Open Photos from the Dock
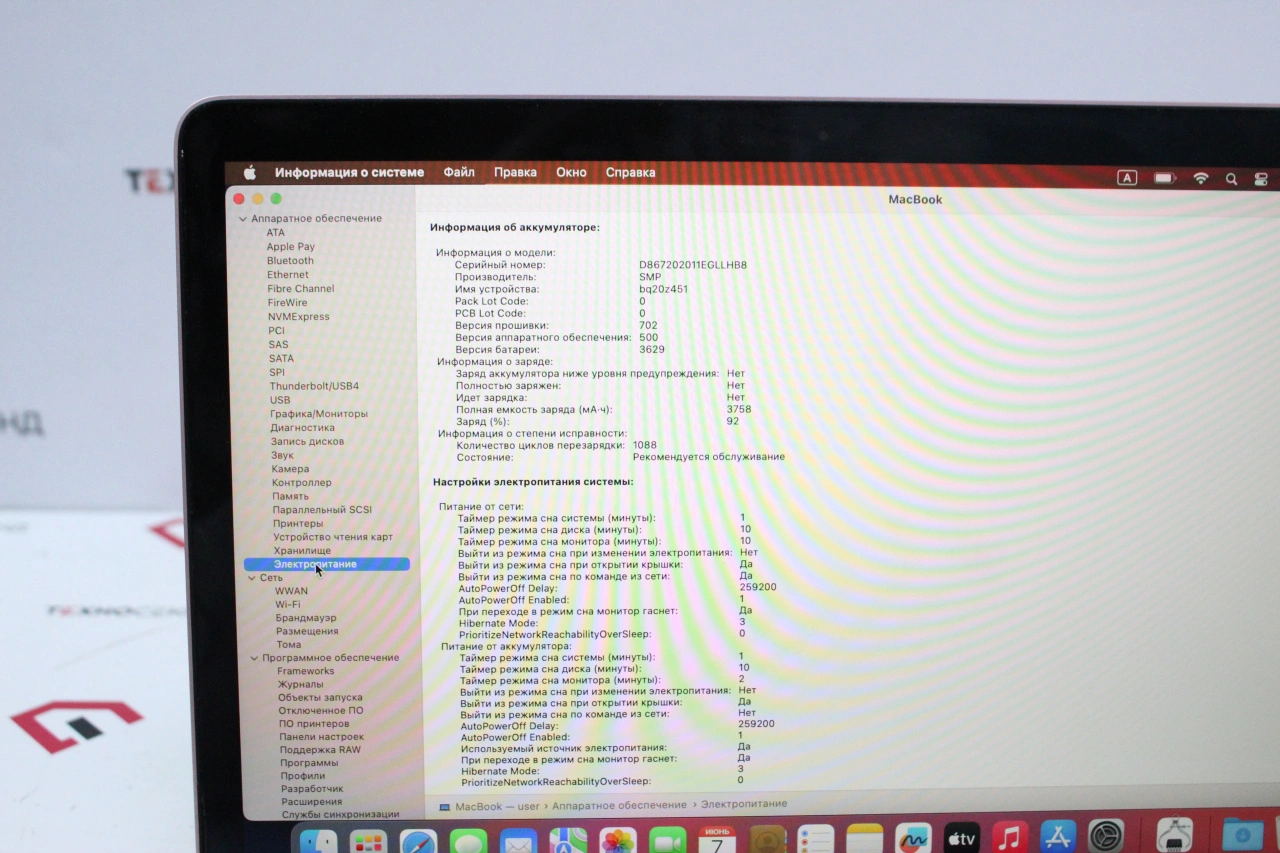This screenshot has height=853, width=1280. coord(618,841)
